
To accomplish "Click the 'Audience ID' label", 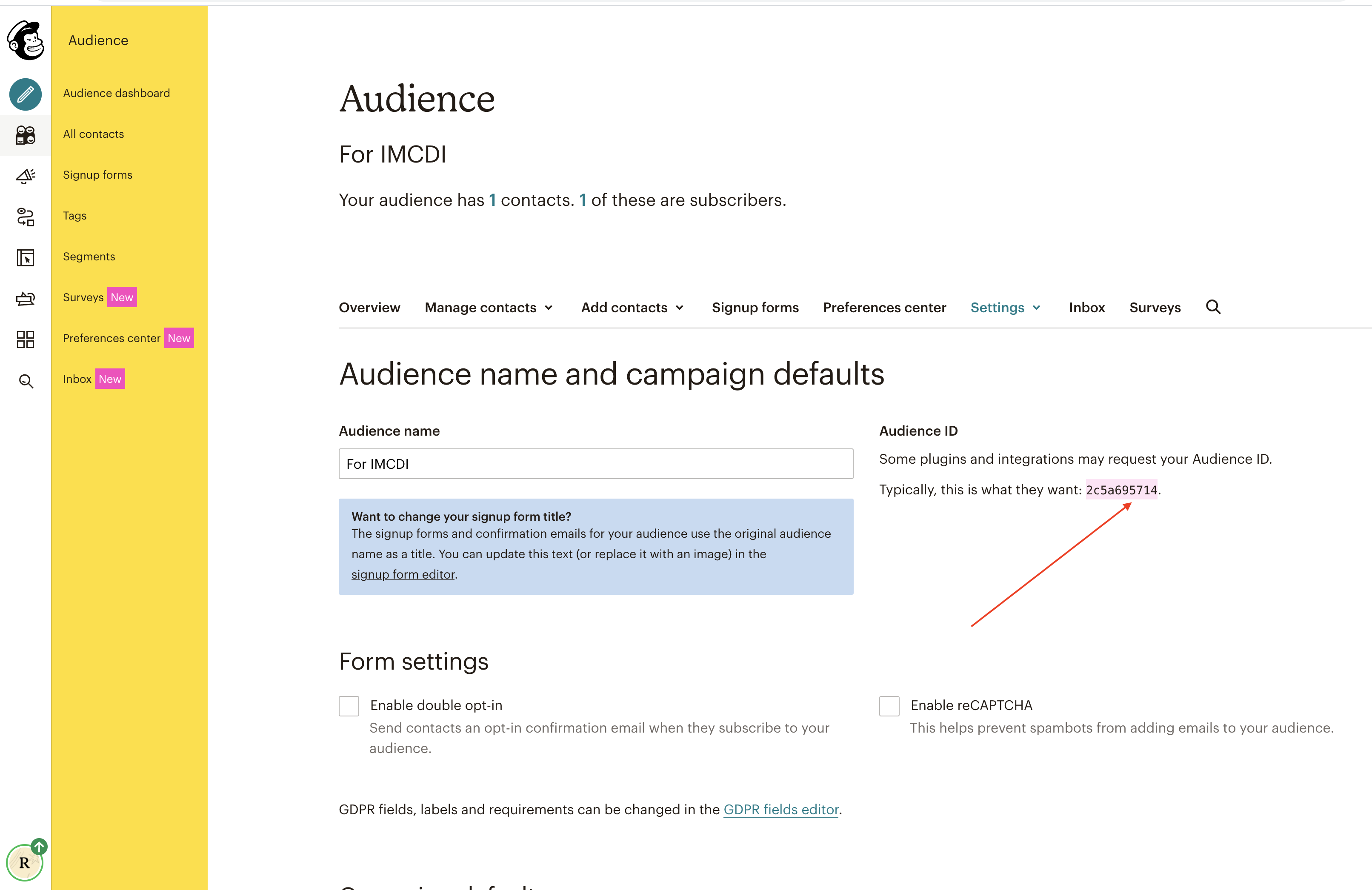I will pyautogui.click(x=918, y=431).
